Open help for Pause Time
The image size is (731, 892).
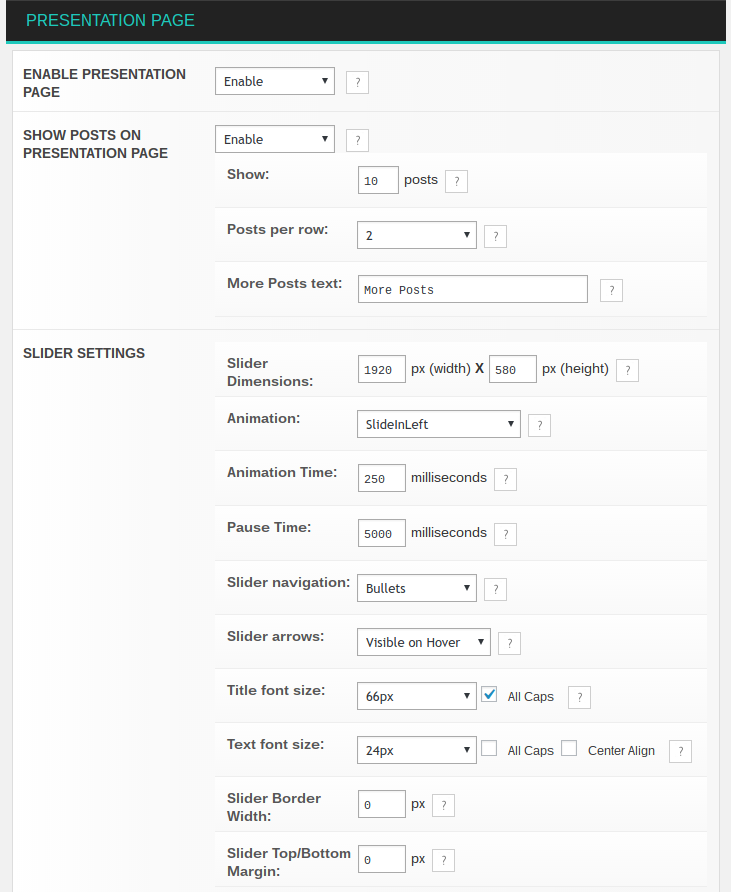505,535
